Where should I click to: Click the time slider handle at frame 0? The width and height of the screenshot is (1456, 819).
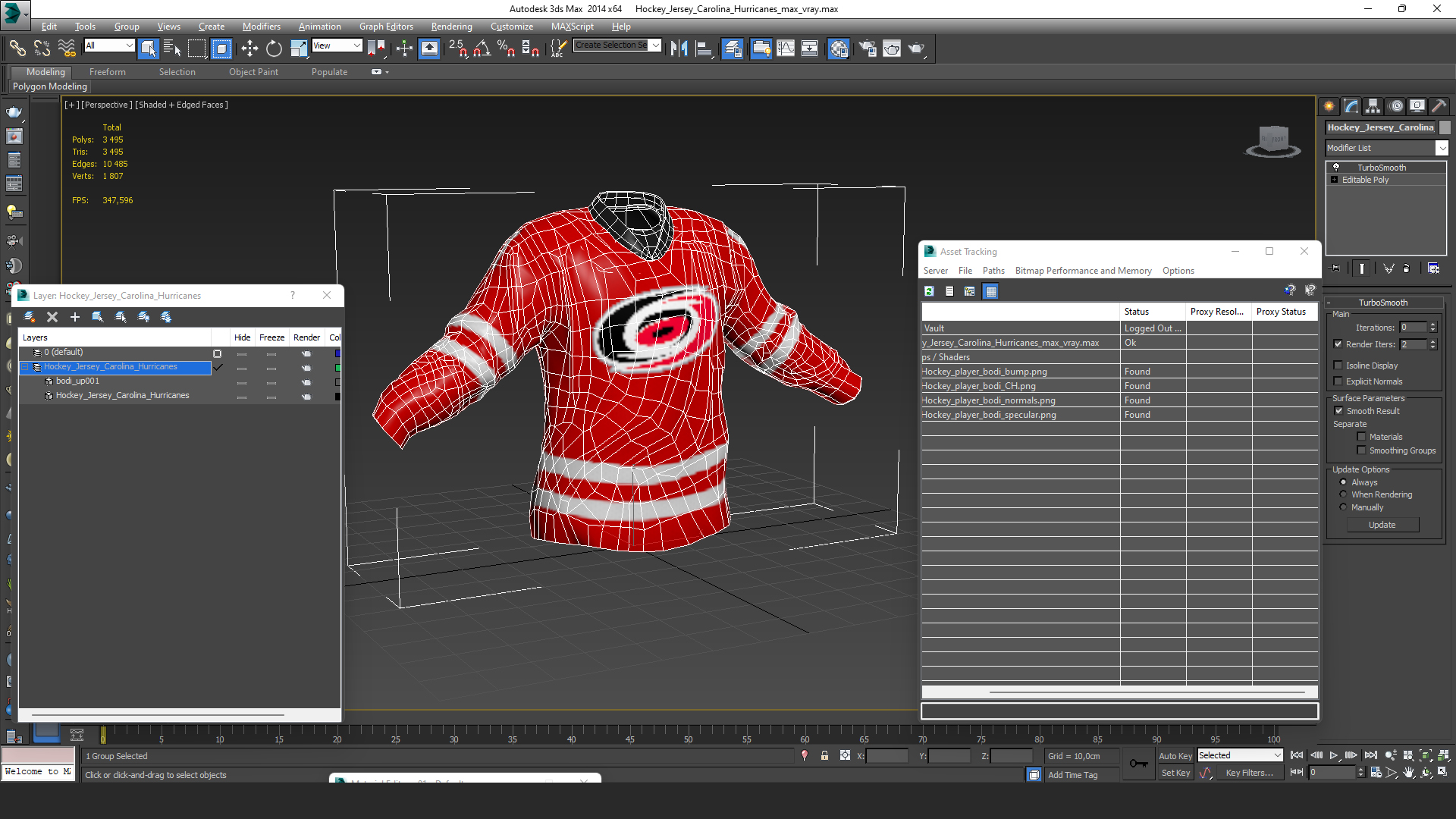103,735
